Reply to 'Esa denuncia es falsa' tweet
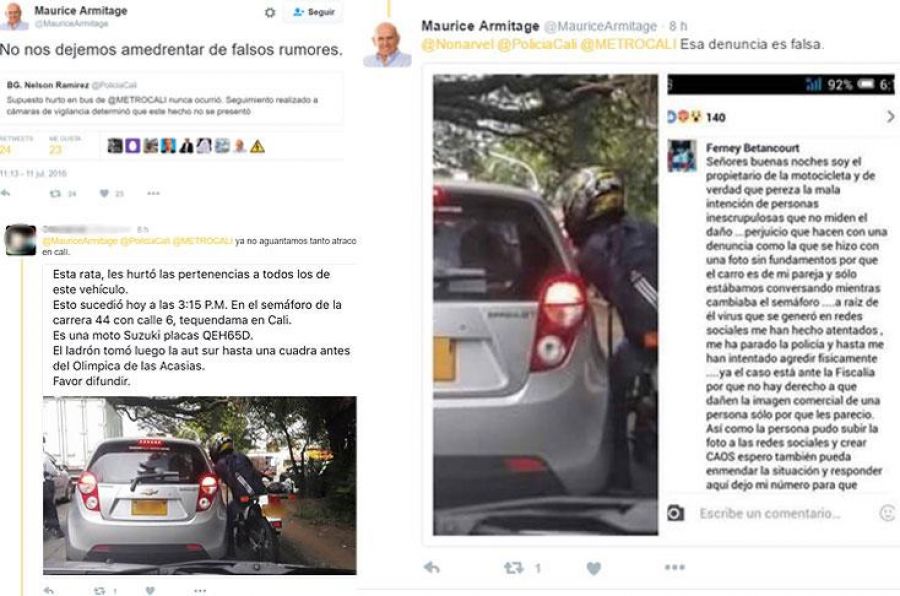The height and width of the screenshot is (596, 900). click(x=432, y=568)
